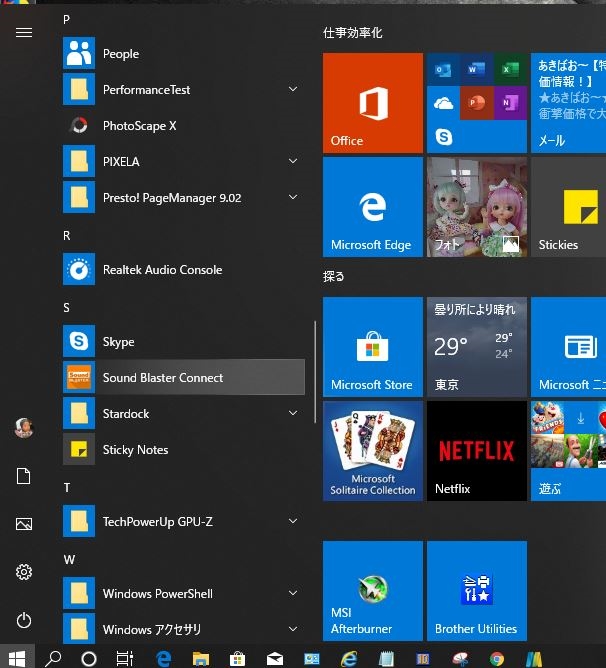Screen dimensions: 606x668
Task: Launch Google Chrome from taskbar
Action: [x=497, y=659]
